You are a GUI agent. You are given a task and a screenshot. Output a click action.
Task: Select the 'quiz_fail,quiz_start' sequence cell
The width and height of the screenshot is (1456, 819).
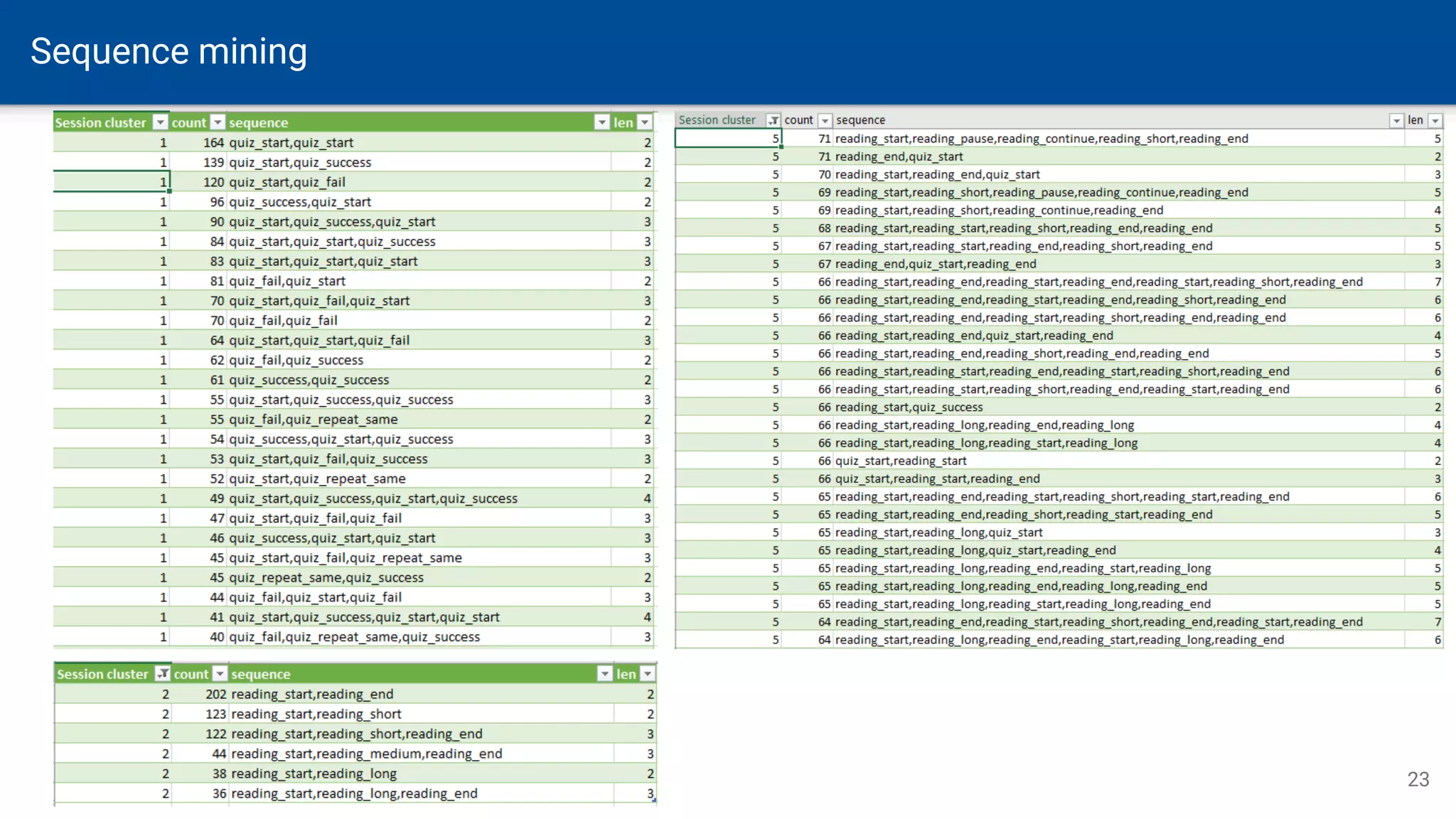click(419, 281)
